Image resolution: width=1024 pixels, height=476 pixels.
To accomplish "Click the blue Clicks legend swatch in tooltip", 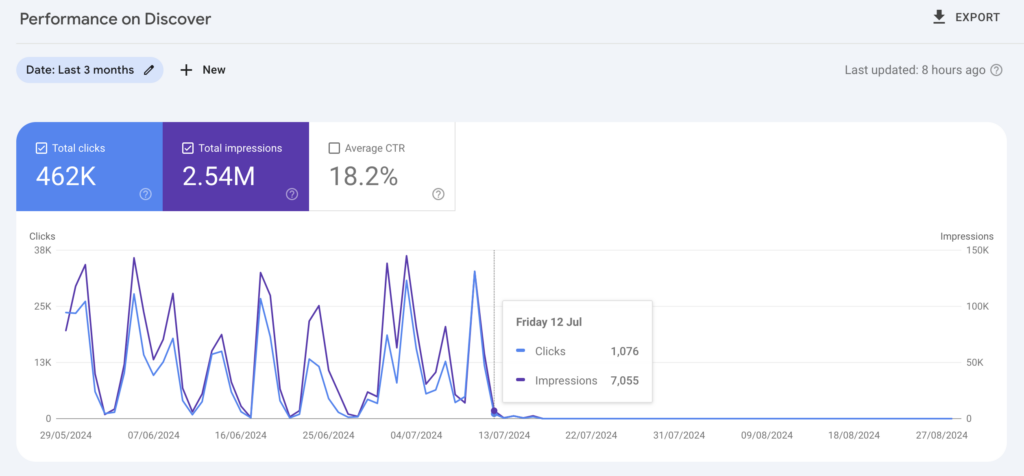I will (x=521, y=351).
